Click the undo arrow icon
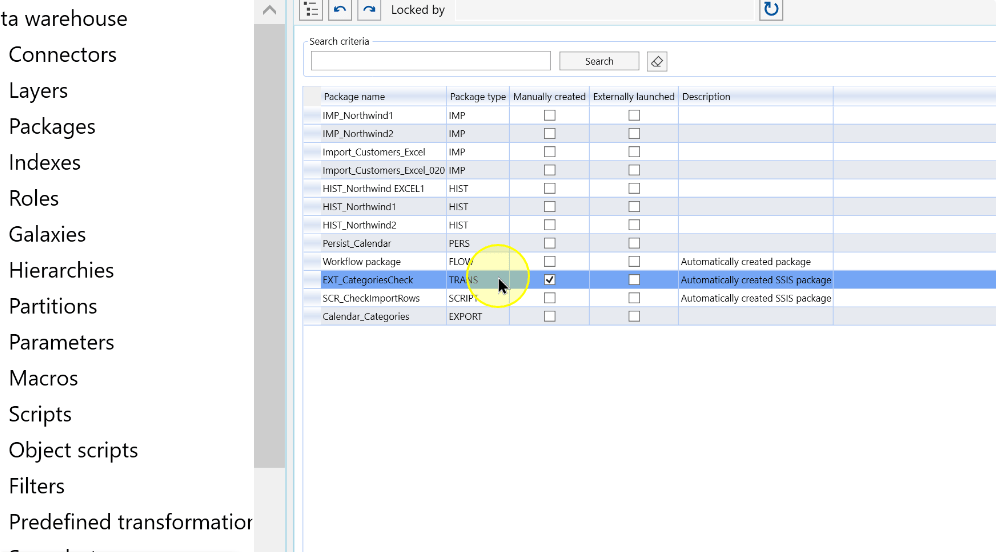 tap(340, 10)
